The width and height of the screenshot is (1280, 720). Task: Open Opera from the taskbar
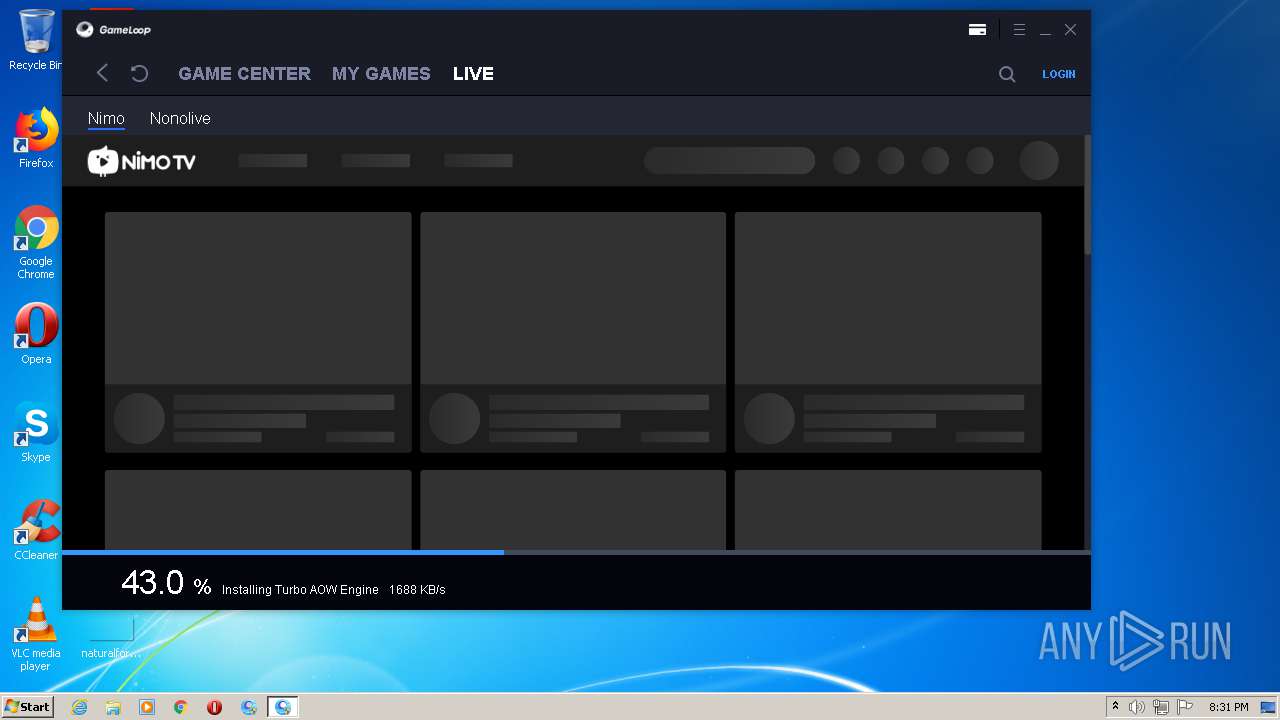pyautogui.click(x=214, y=707)
